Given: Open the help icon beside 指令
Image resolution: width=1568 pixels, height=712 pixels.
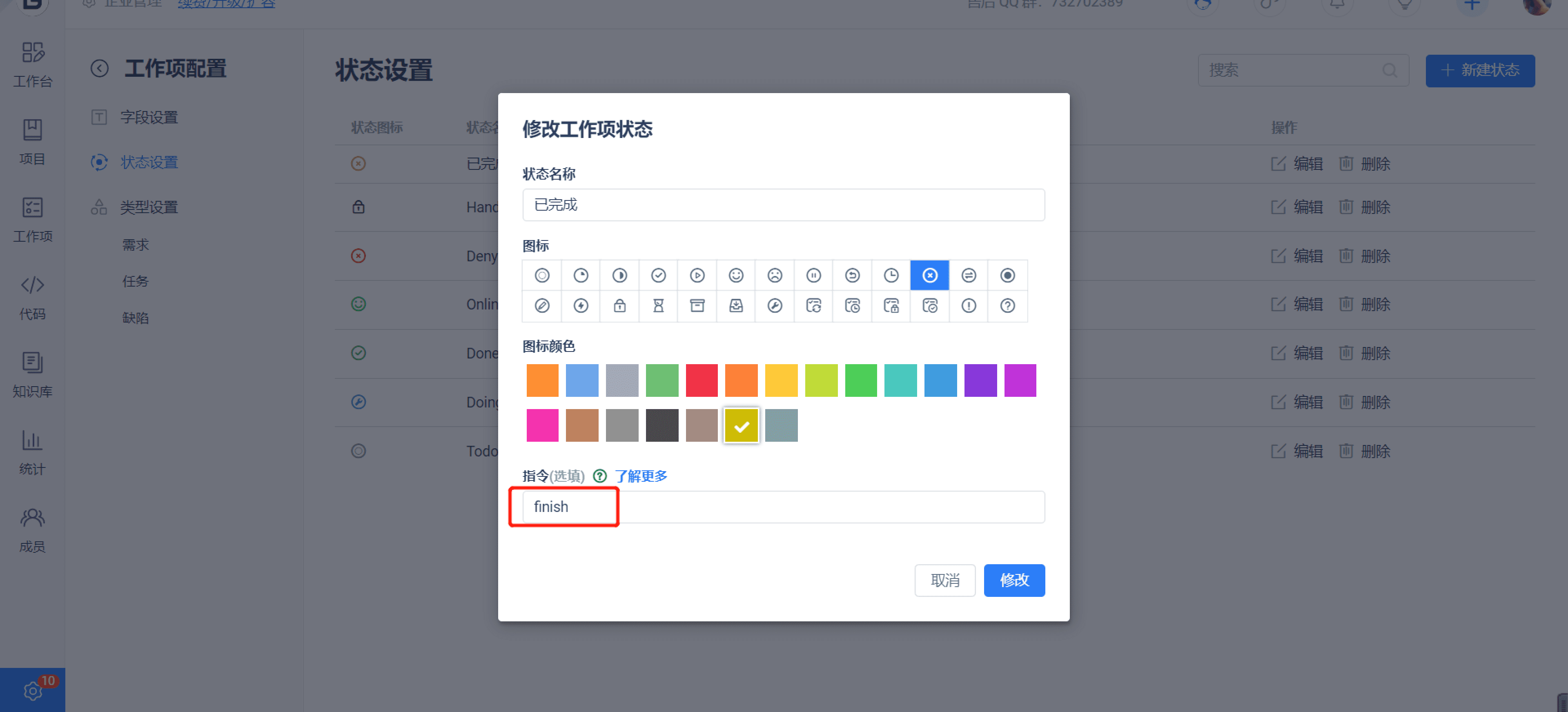Looking at the screenshot, I should click(x=600, y=476).
